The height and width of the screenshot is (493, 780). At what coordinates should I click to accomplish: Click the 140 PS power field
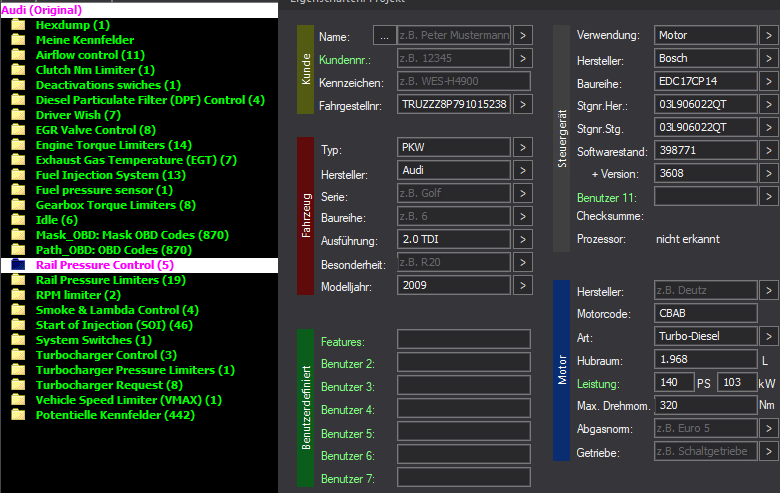click(x=674, y=382)
